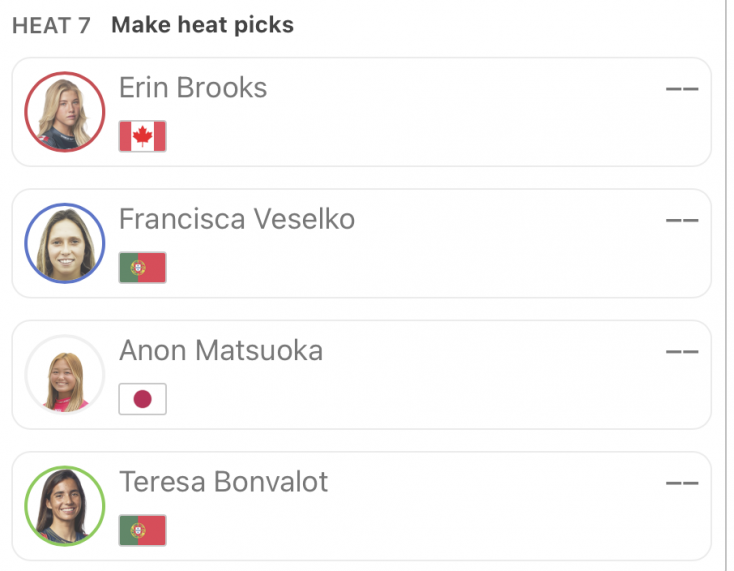This screenshot has height=571, width=734.
Task: Click Anon Matsuoka's profile photo
Action: [65, 375]
